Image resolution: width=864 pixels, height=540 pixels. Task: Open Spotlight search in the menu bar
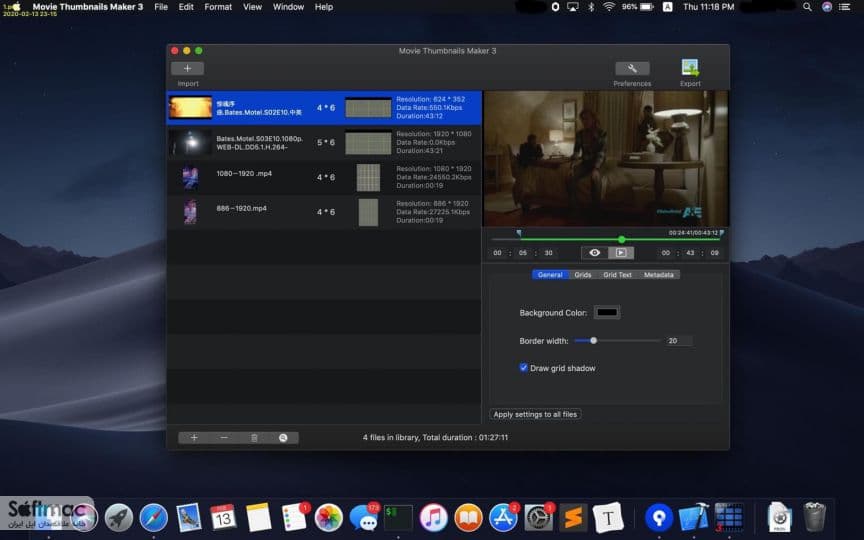(807, 7)
